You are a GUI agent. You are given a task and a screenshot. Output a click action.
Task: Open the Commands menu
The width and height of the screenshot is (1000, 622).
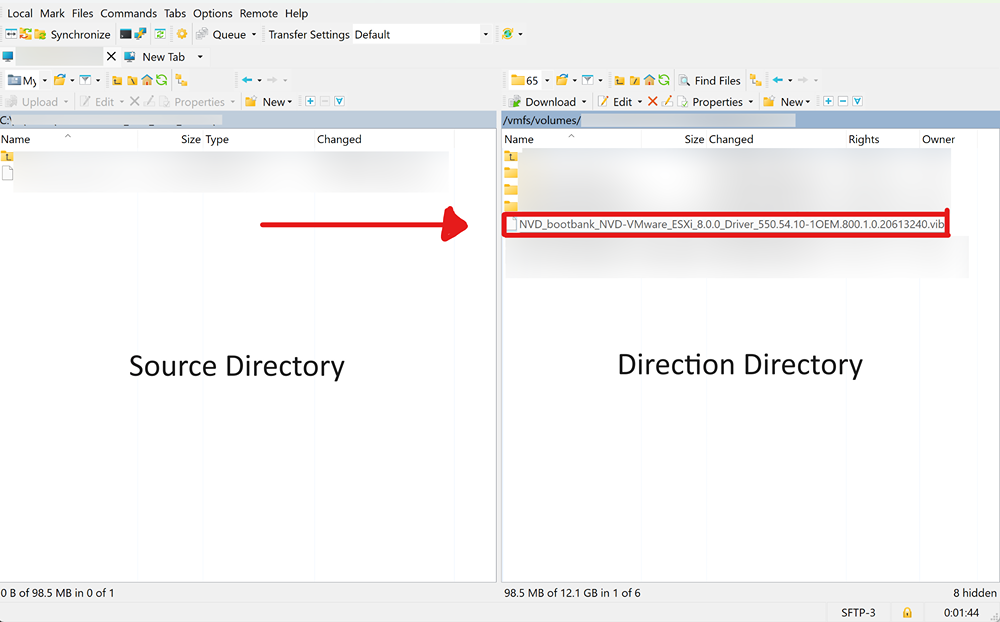tap(128, 13)
